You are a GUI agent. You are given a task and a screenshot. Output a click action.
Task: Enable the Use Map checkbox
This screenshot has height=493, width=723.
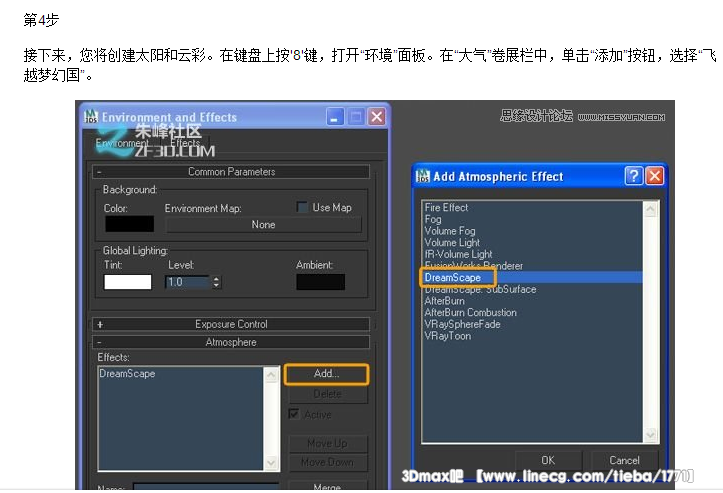(x=302, y=207)
